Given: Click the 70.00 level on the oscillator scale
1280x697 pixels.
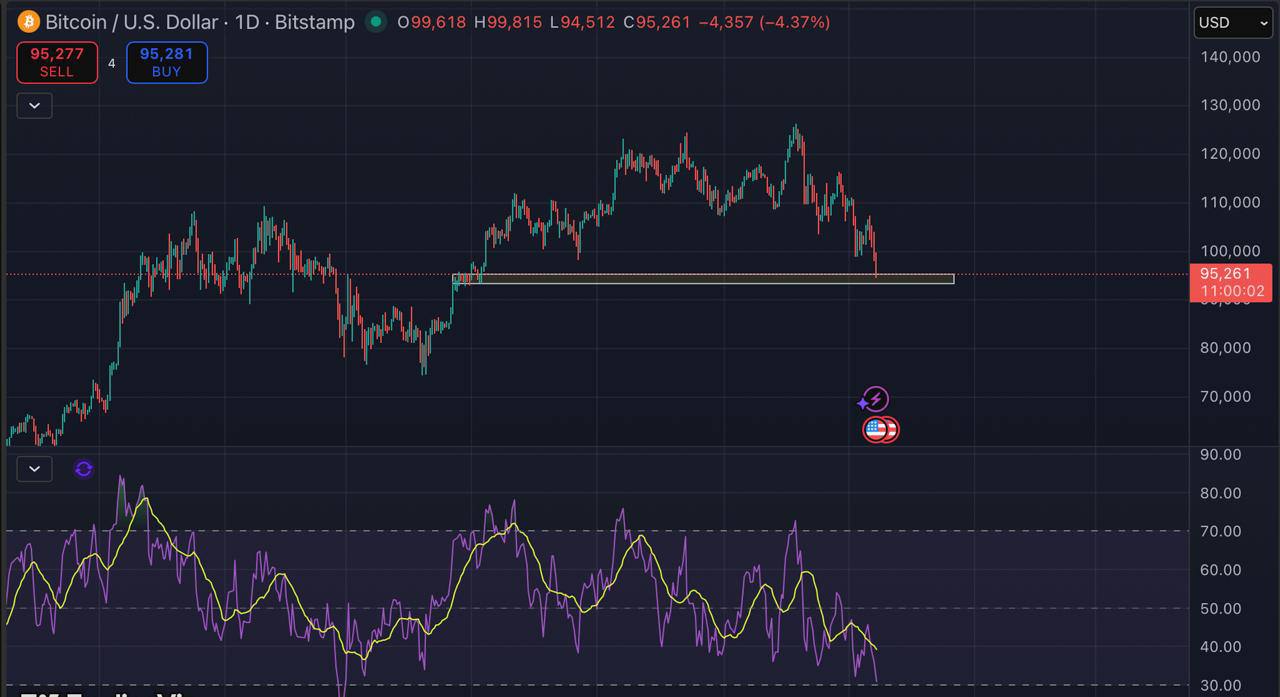Looking at the screenshot, I should [1220, 531].
